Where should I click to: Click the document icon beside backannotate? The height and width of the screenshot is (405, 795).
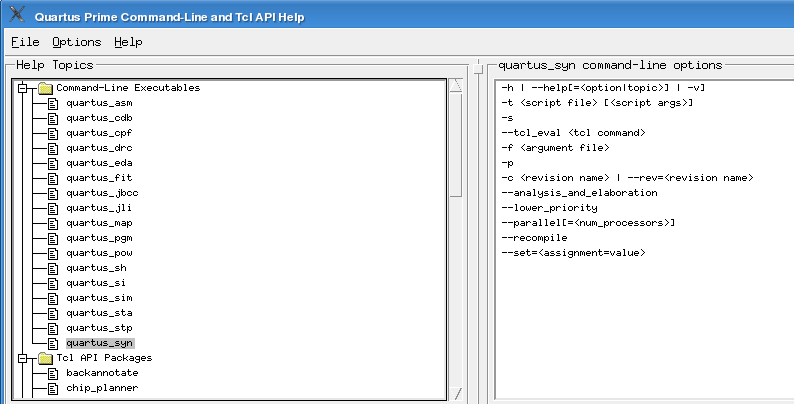tap(53, 374)
